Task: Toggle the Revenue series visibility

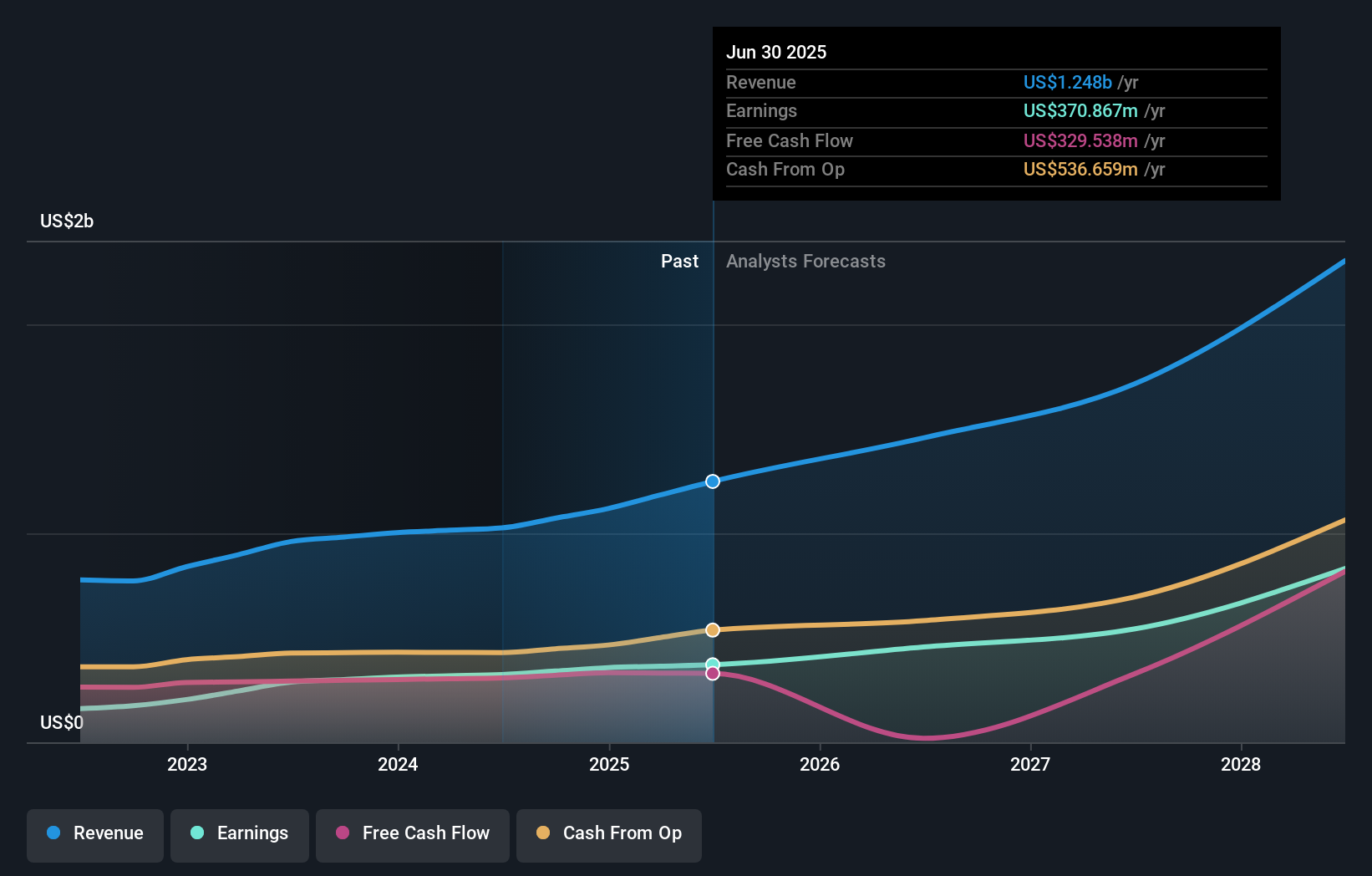Action: coord(94,834)
